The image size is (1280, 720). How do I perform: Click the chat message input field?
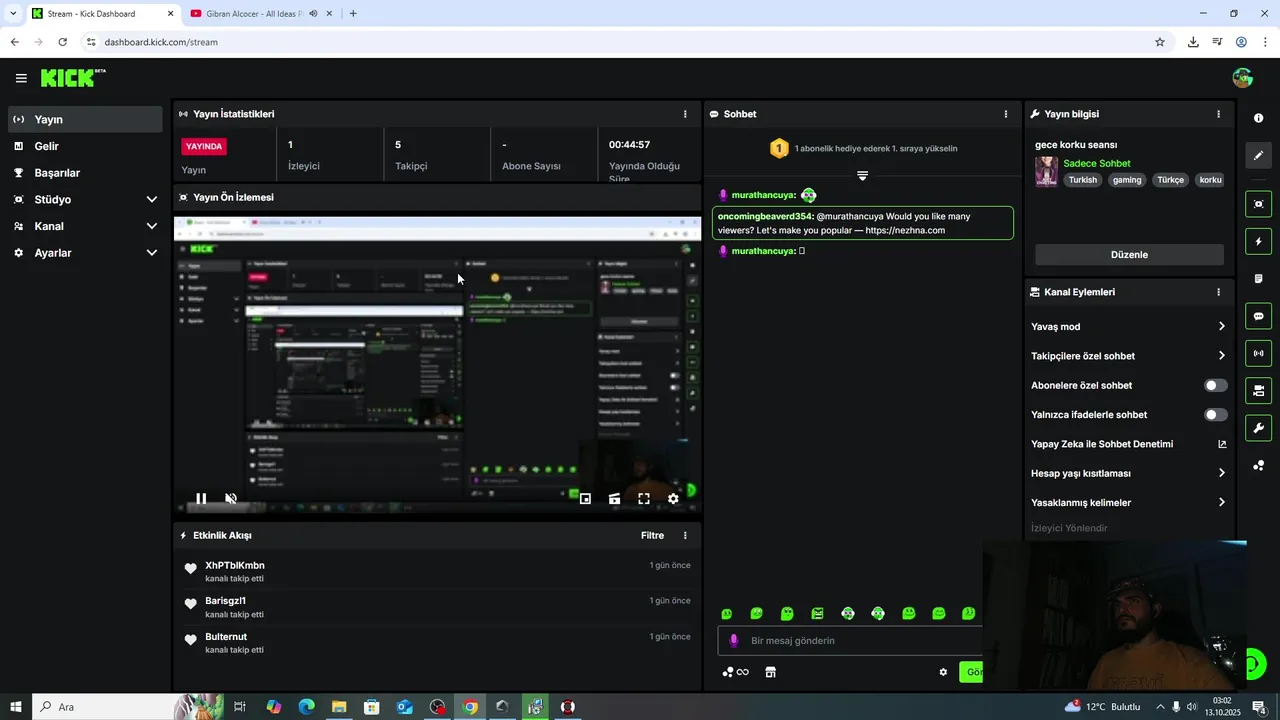[852, 641]
